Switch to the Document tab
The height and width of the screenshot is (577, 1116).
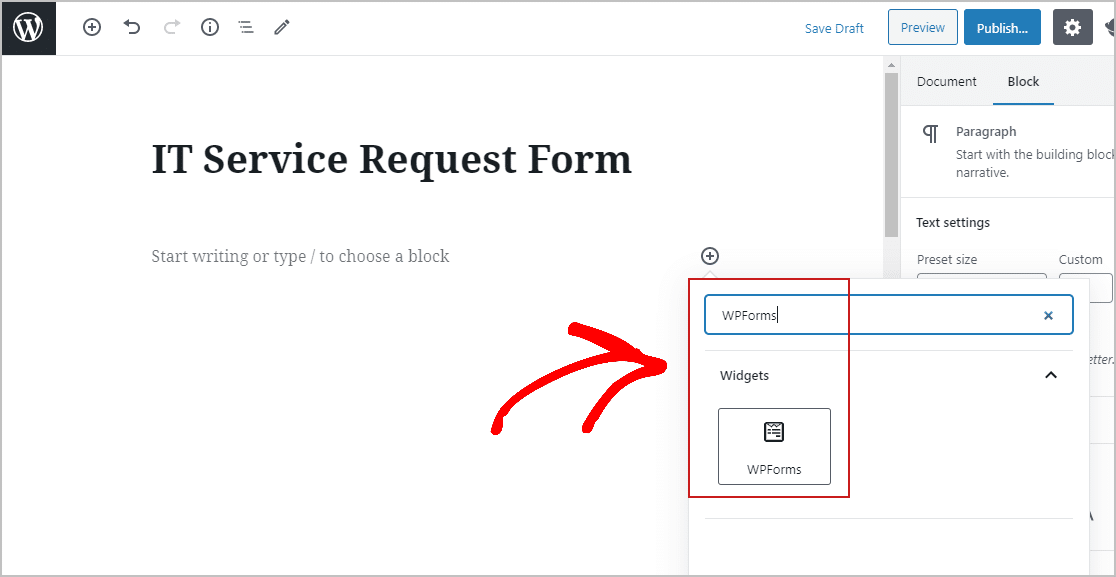click(x=946, y=81)
